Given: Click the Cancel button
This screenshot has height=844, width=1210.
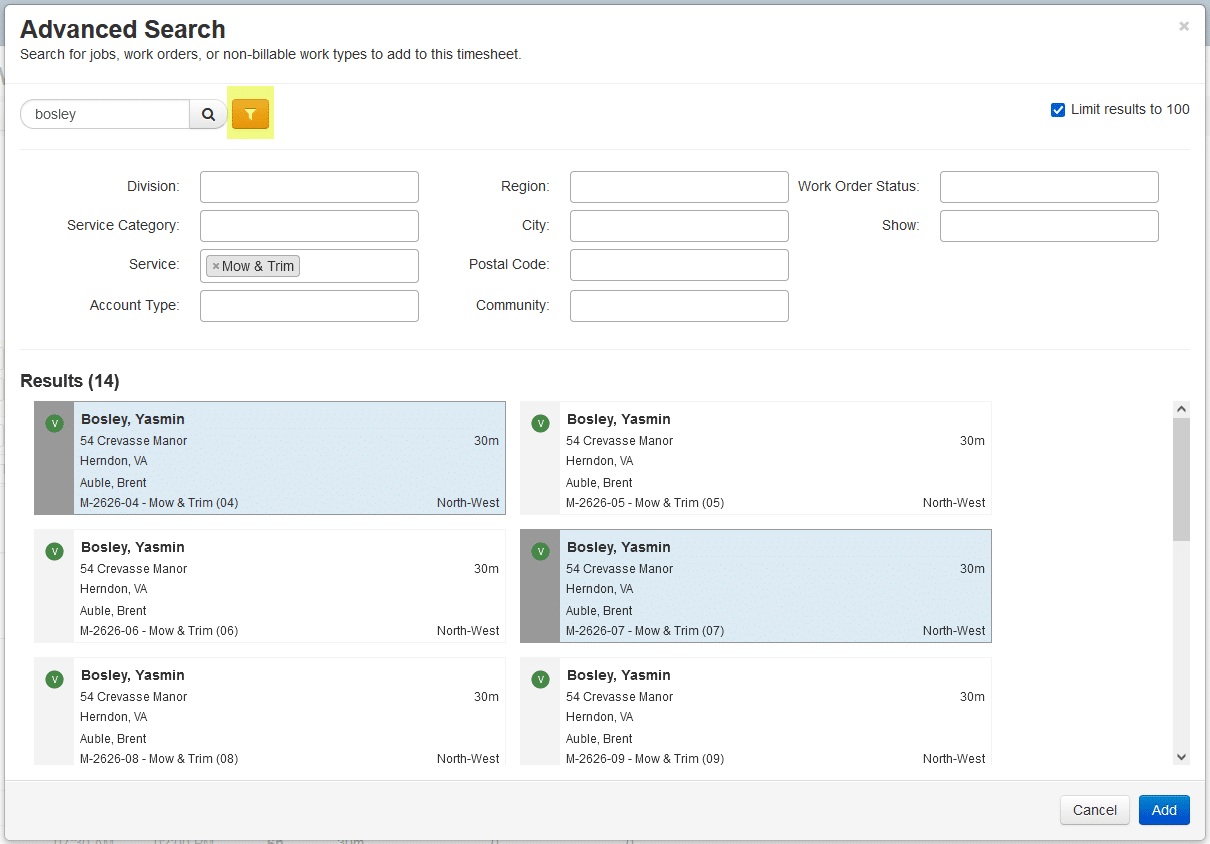Looking at the screenshot, I should (x=1095, y=810).
